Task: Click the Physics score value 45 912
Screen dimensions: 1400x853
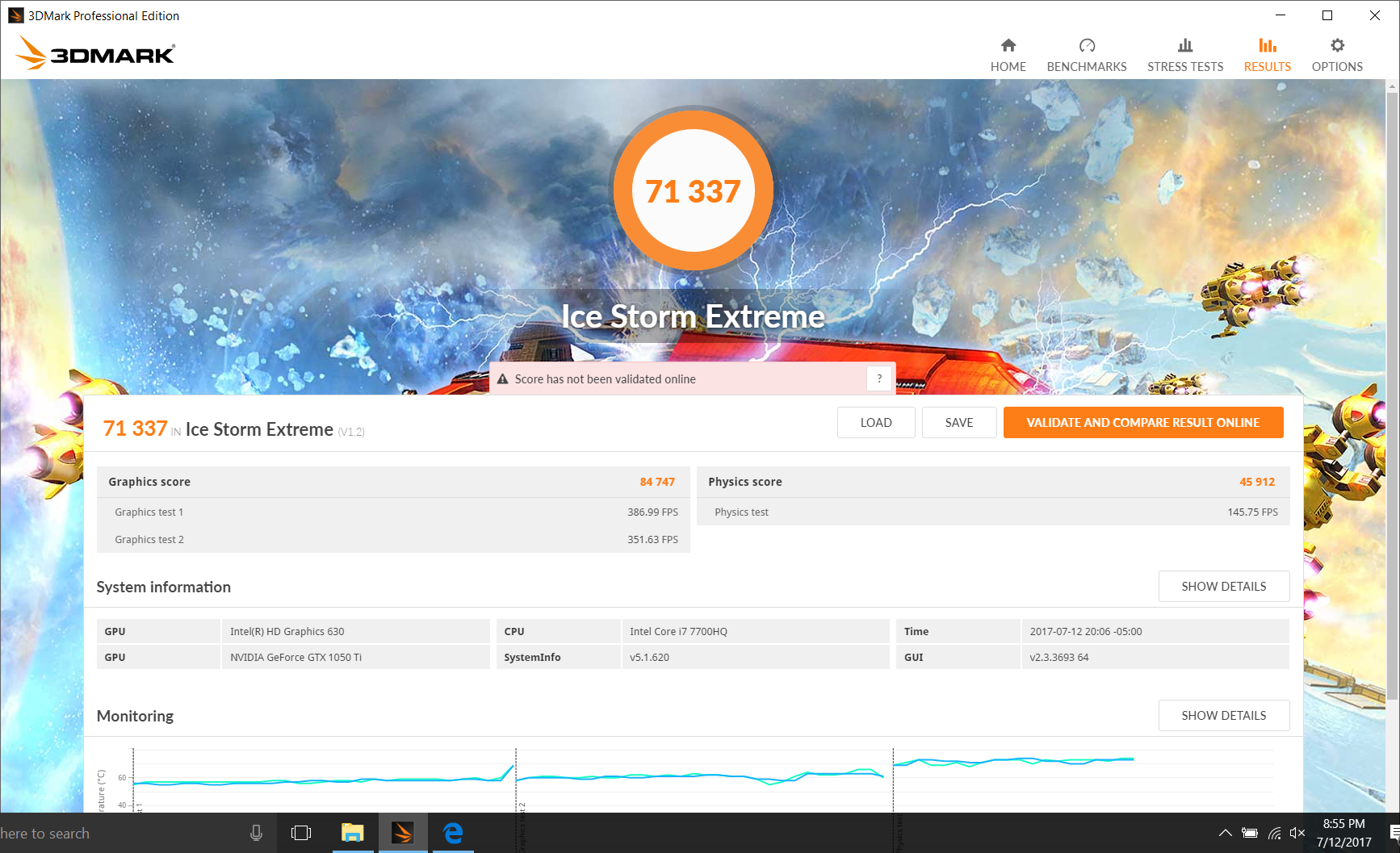Action: (x=1257, y=482)
